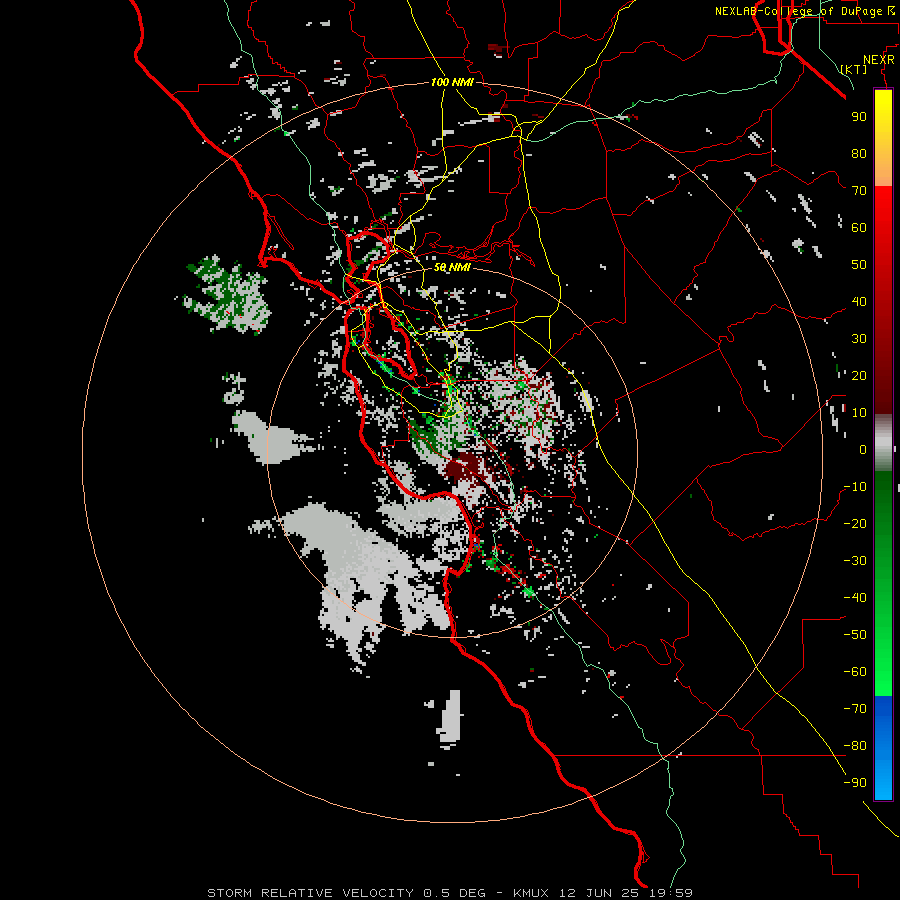This screenshot has height=900, width=900.
Task: Select the -70 value on the velocity scale
Action: [x=855, y=709]
